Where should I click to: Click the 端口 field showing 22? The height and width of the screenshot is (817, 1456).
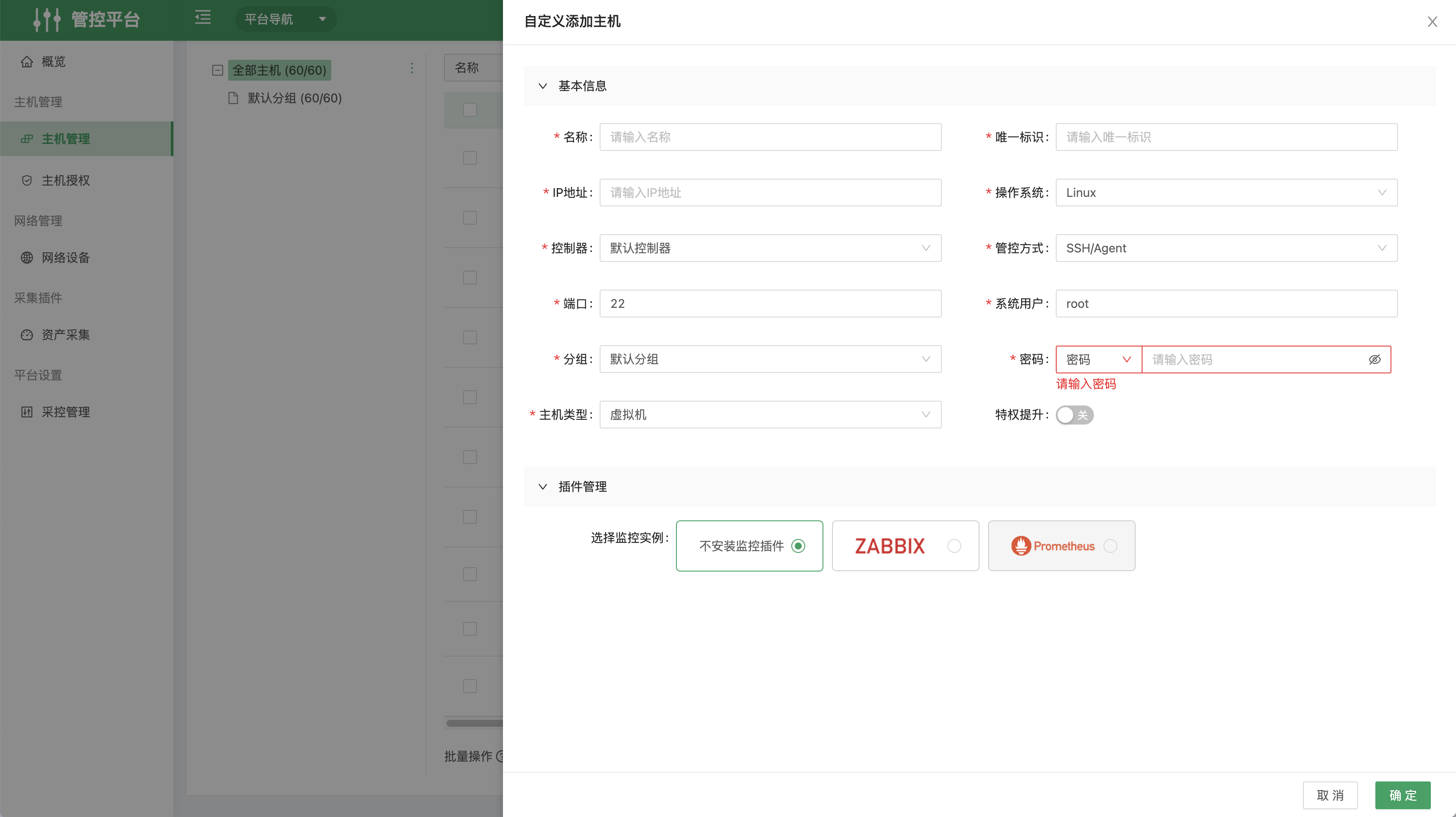[x=770, y=304]
